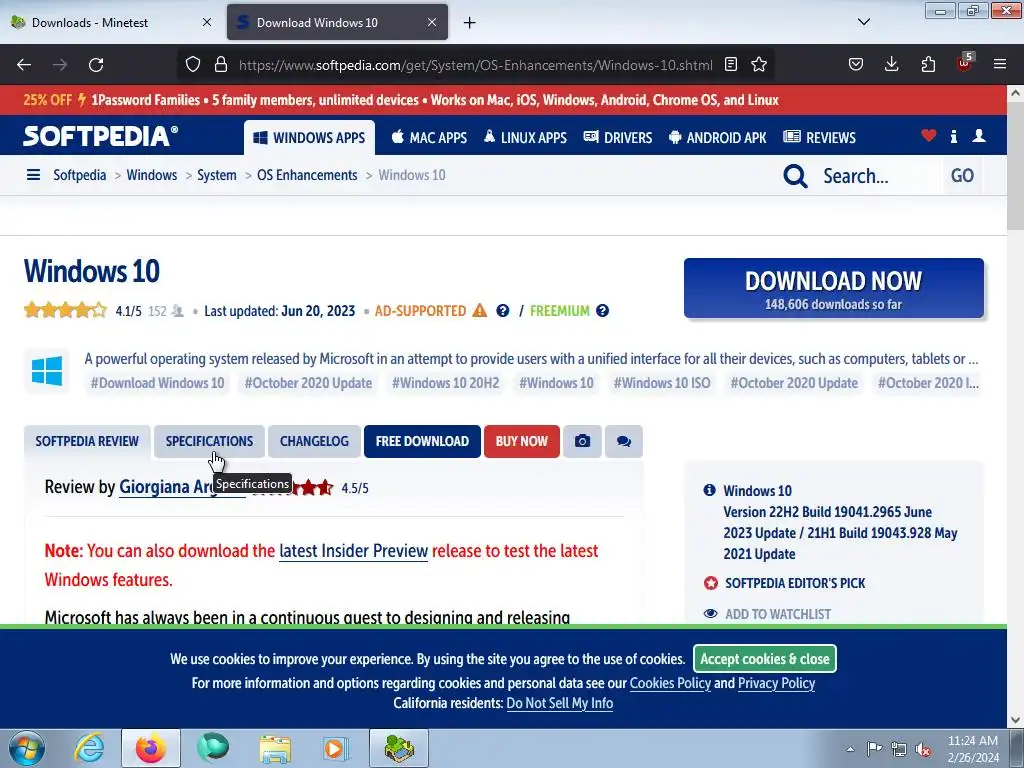Click the padlock site security icon
This screenshot has width=1024, height=768.
221,65
